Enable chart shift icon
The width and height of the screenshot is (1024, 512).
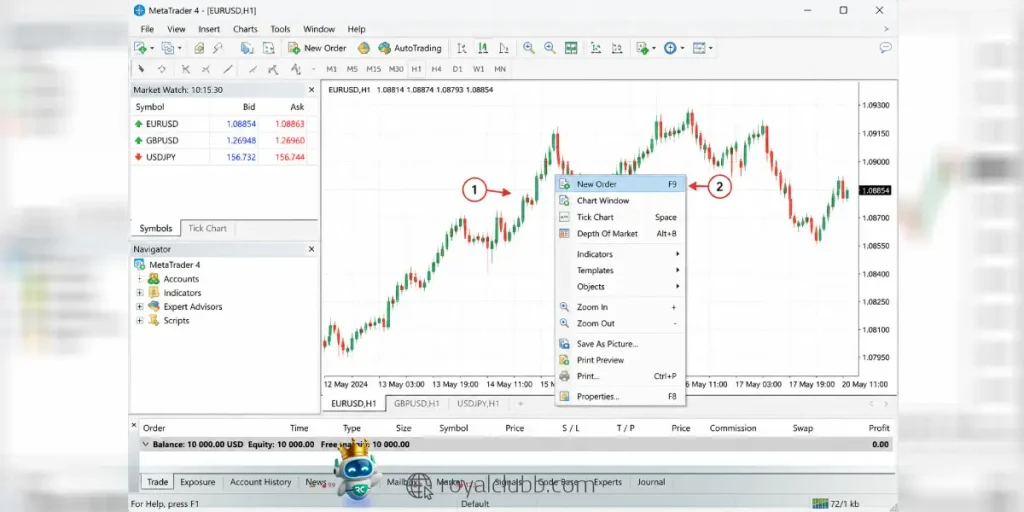pyautogui.click(x=616, y=48)
